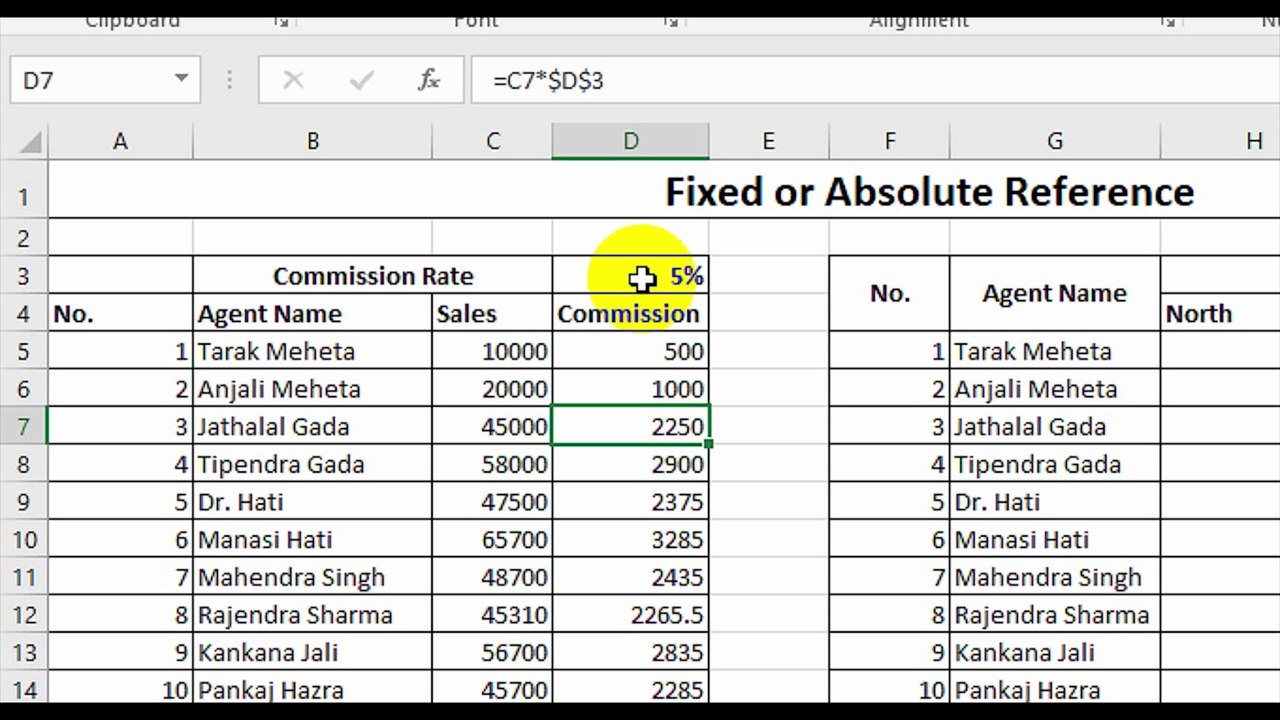1280x720 pixels.
Task: Select column A header
Action: [x=120, y=142]
